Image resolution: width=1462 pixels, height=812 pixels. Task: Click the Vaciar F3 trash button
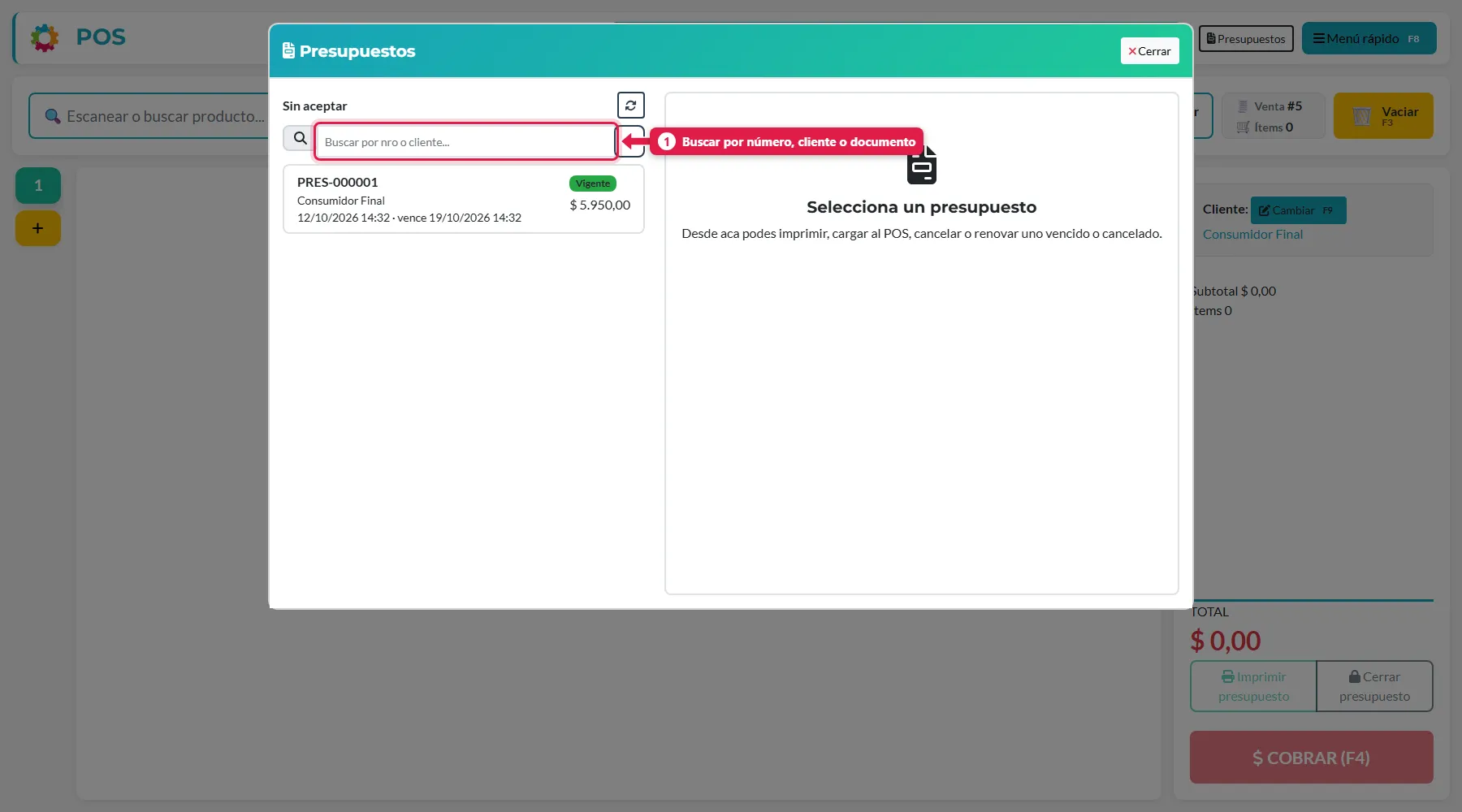[1383, 116]
